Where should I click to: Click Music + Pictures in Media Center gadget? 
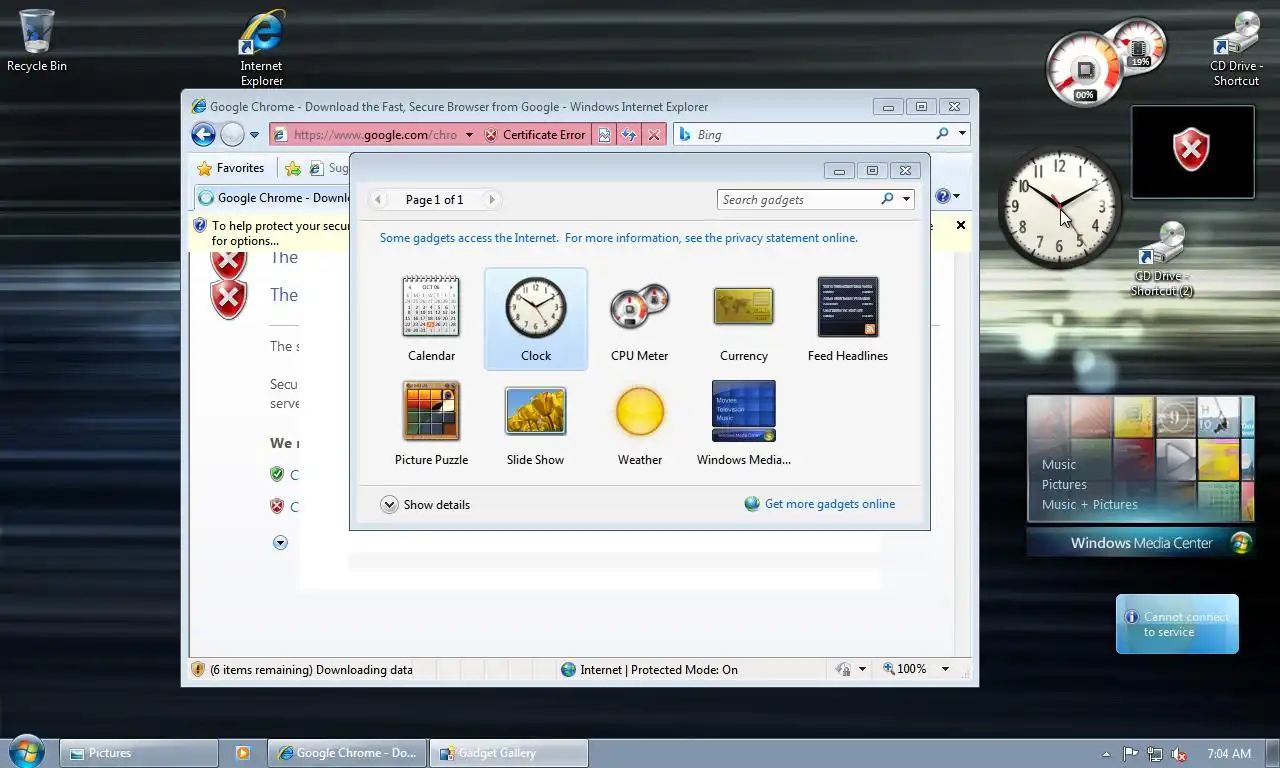tap(1089, 504)
